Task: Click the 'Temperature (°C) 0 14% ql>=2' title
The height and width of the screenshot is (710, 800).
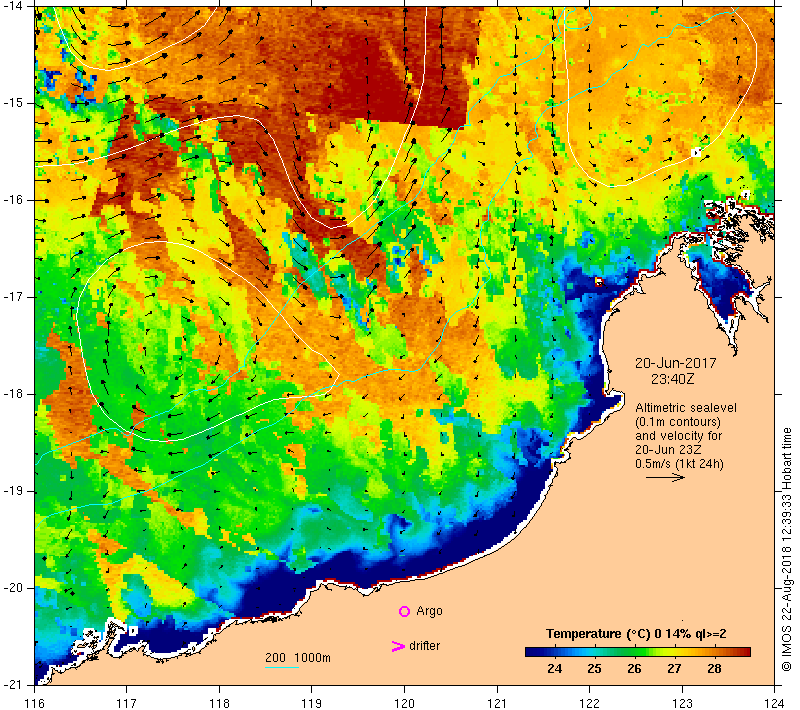Action: pos(636,634)
